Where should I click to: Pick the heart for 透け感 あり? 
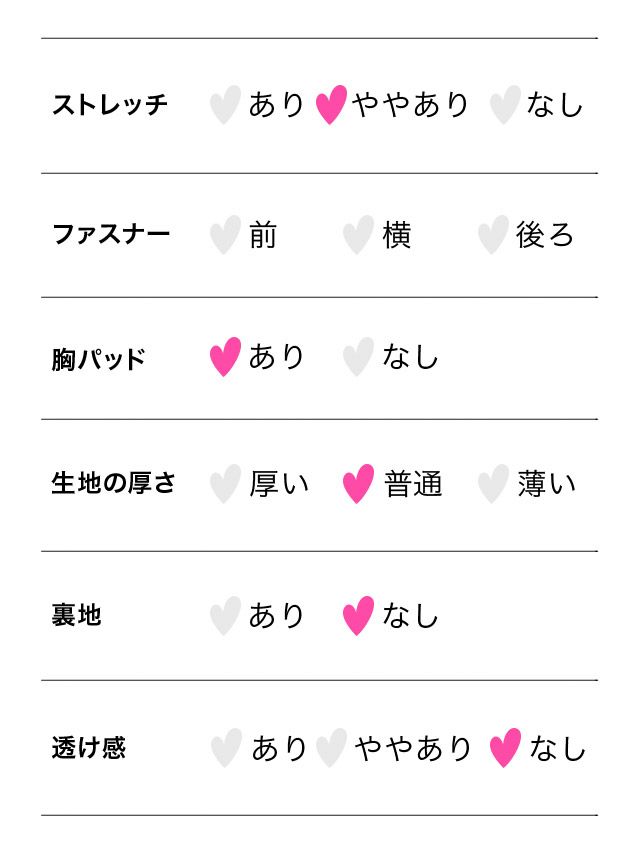coord(226,747)
